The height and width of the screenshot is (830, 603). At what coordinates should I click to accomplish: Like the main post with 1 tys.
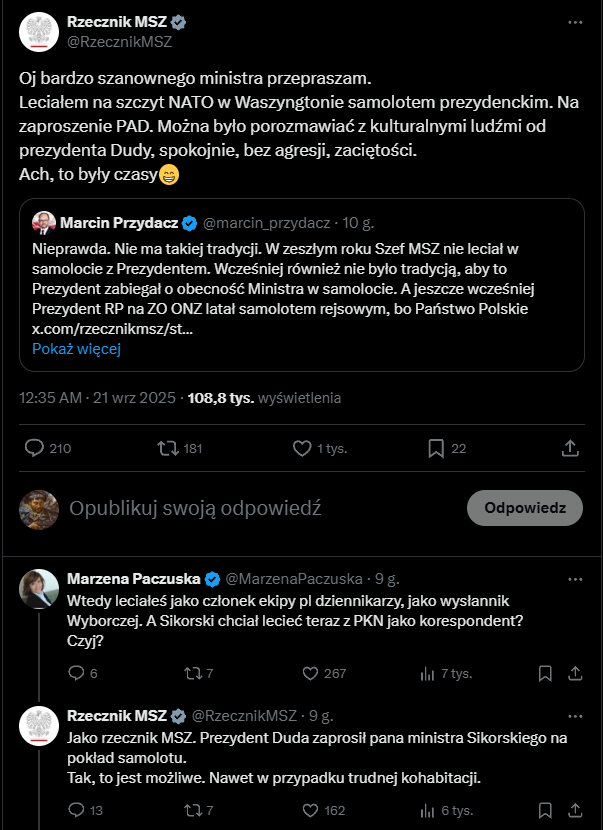tap(303, 448)
